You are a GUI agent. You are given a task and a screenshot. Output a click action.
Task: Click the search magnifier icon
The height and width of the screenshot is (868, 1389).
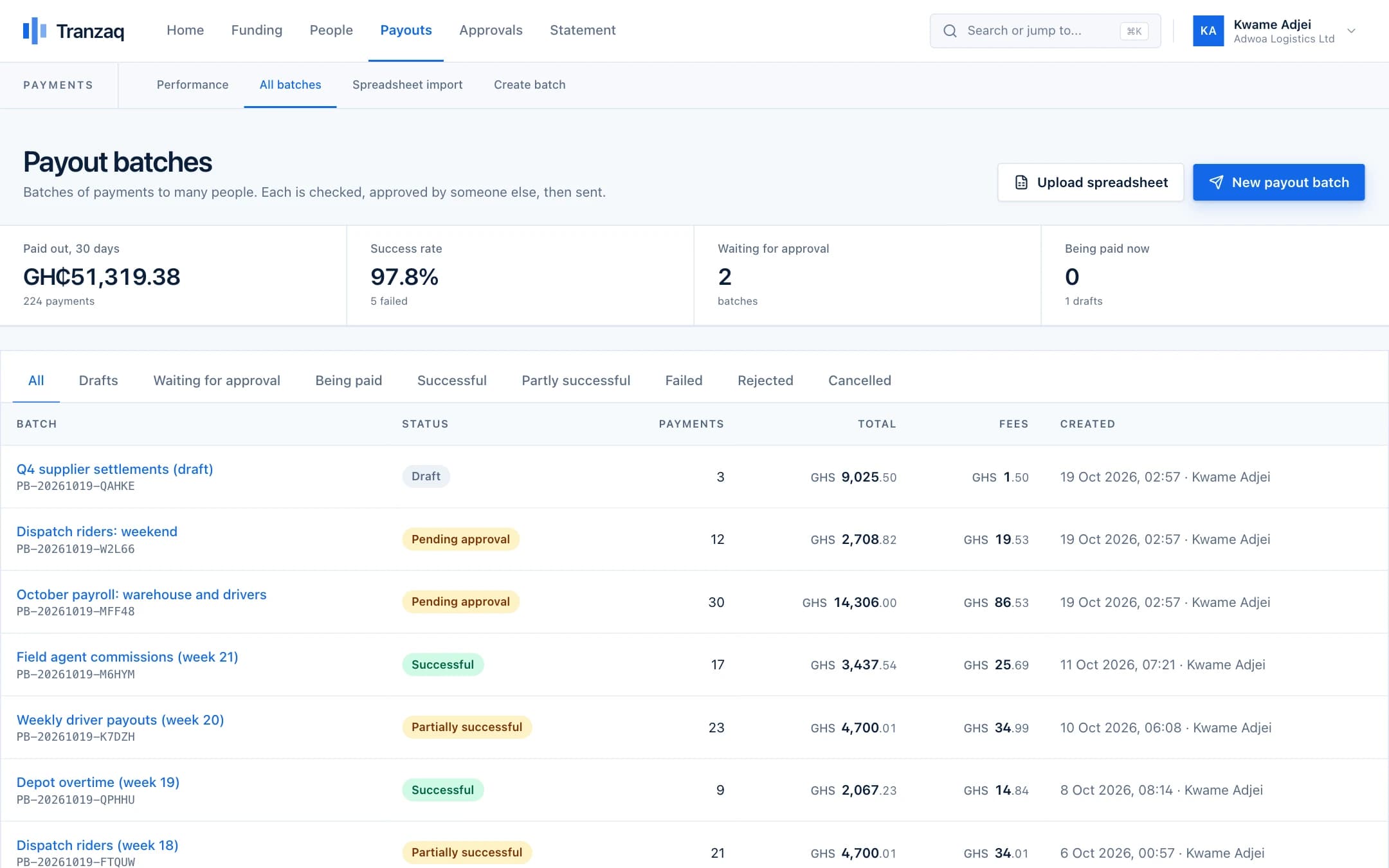(950, 31)
